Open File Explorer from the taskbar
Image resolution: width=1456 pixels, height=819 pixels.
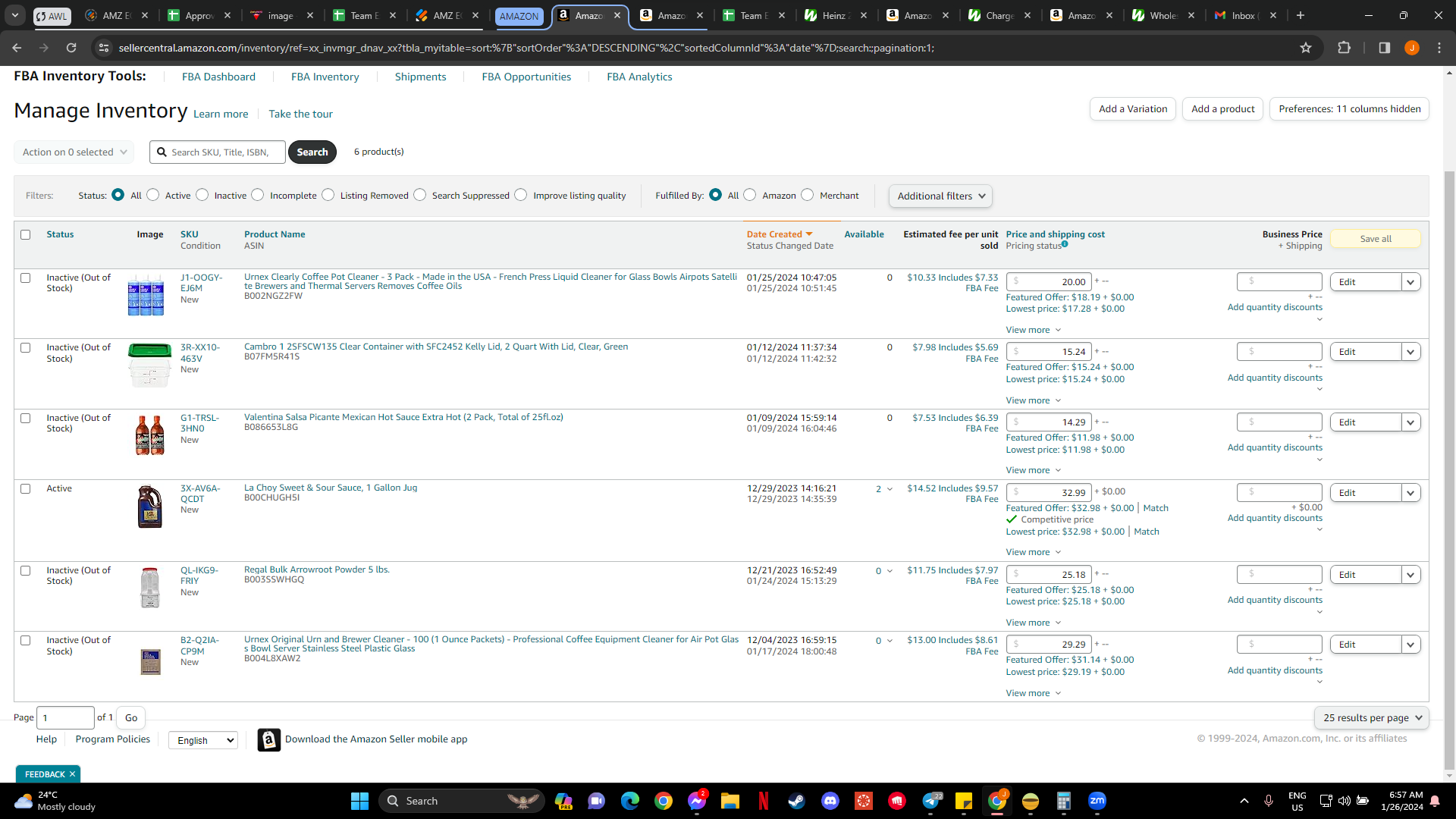[730, 801]
